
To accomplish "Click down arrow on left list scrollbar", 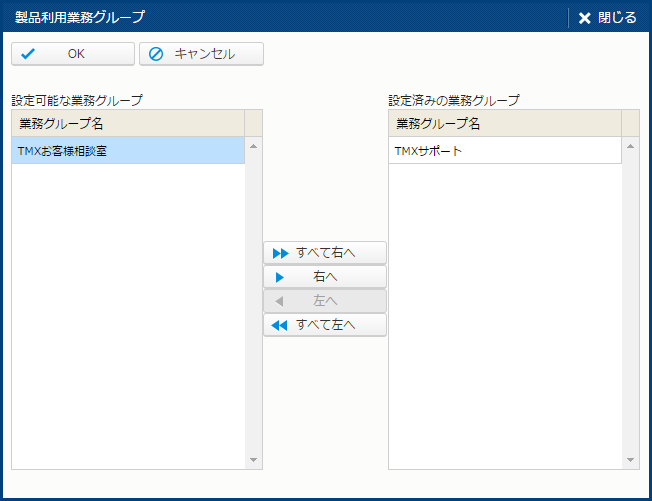I will (x=253, y=460).
